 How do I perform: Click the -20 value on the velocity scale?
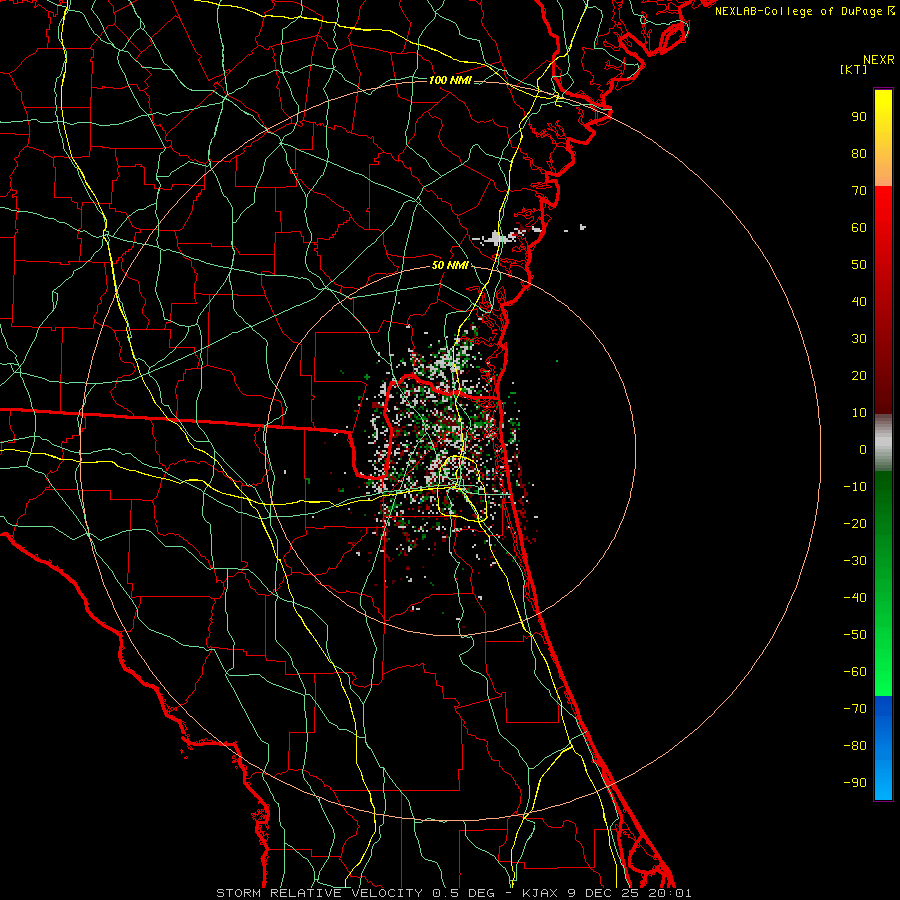(x=855, y=523)
